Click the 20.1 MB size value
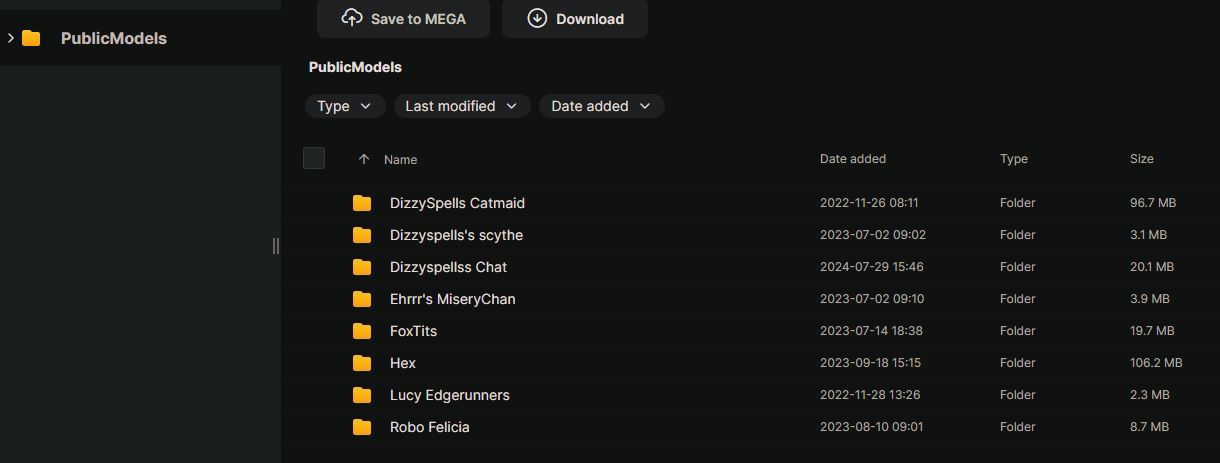Screen dimensions: 1220x463 tap(1152, 267)
